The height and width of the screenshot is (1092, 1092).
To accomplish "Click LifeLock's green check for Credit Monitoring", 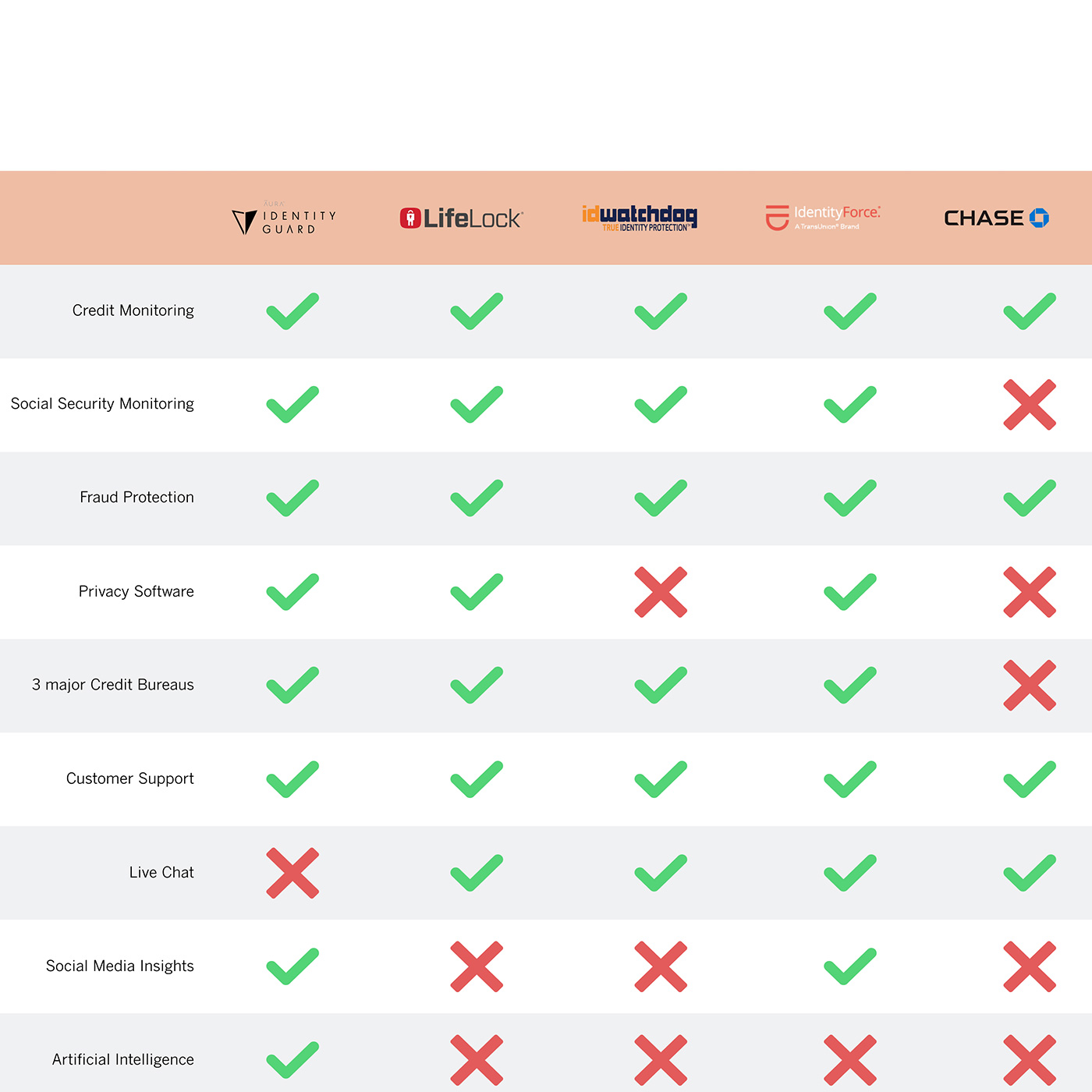I will point(477,311).
